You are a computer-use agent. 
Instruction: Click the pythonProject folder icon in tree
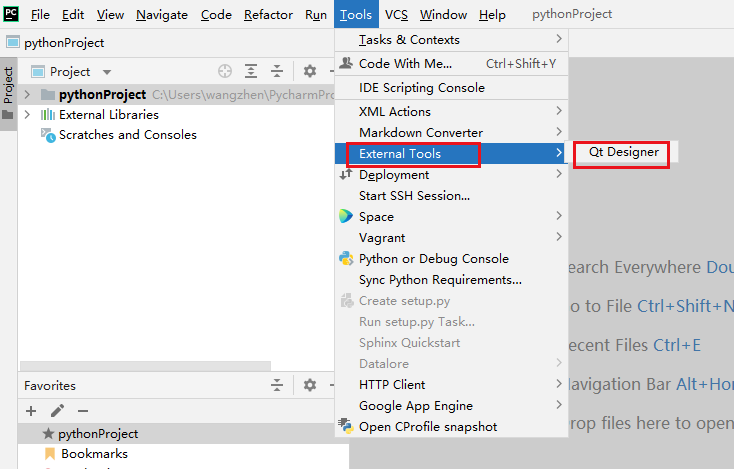[x=48, y=95]
